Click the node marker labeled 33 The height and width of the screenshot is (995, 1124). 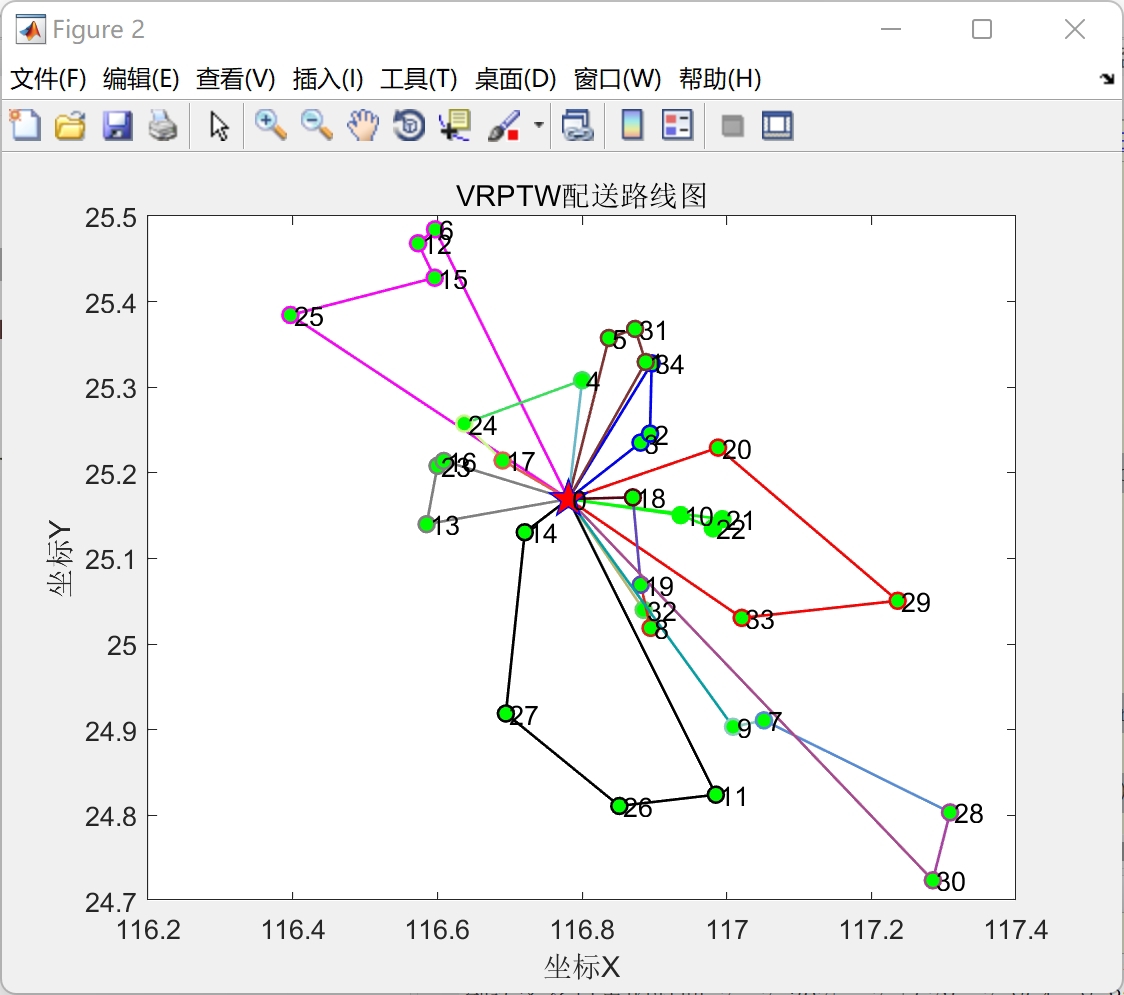click(741, 617)
